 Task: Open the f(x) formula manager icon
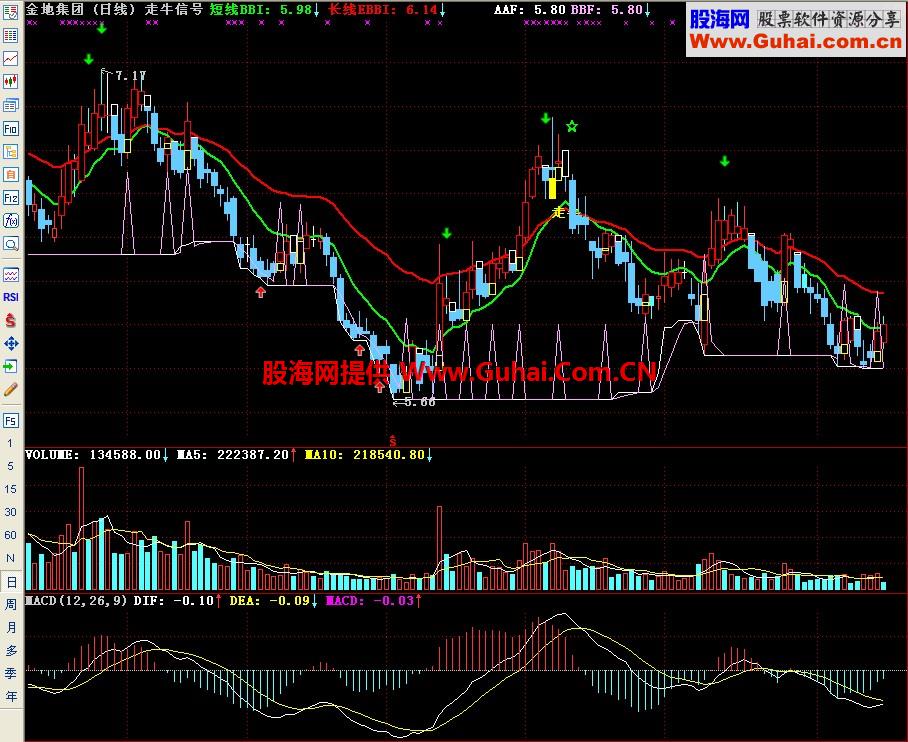(10, 221)
